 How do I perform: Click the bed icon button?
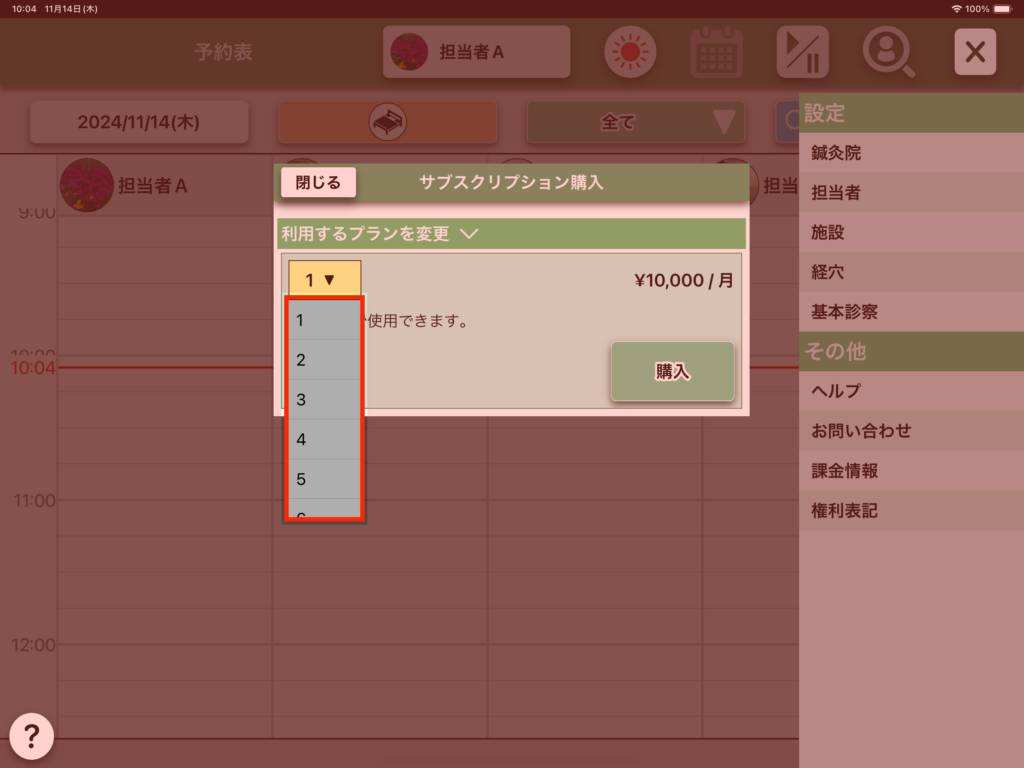[x=387, y=122]
